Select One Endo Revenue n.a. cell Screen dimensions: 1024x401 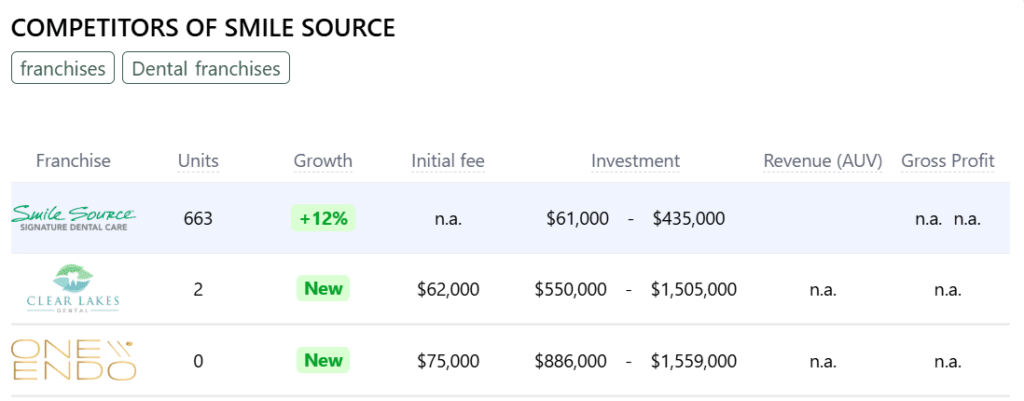click(823, 361)
